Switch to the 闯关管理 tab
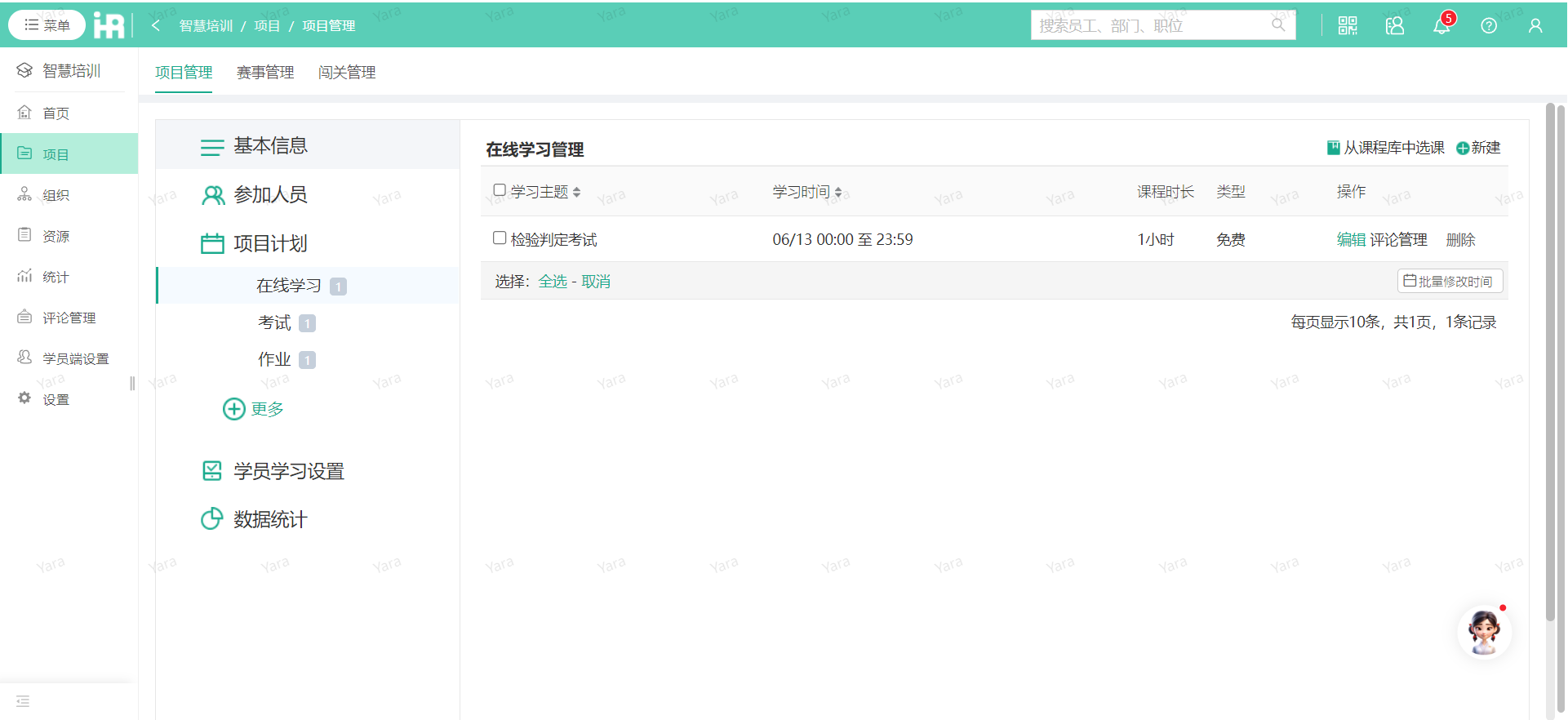 point(347,73)
